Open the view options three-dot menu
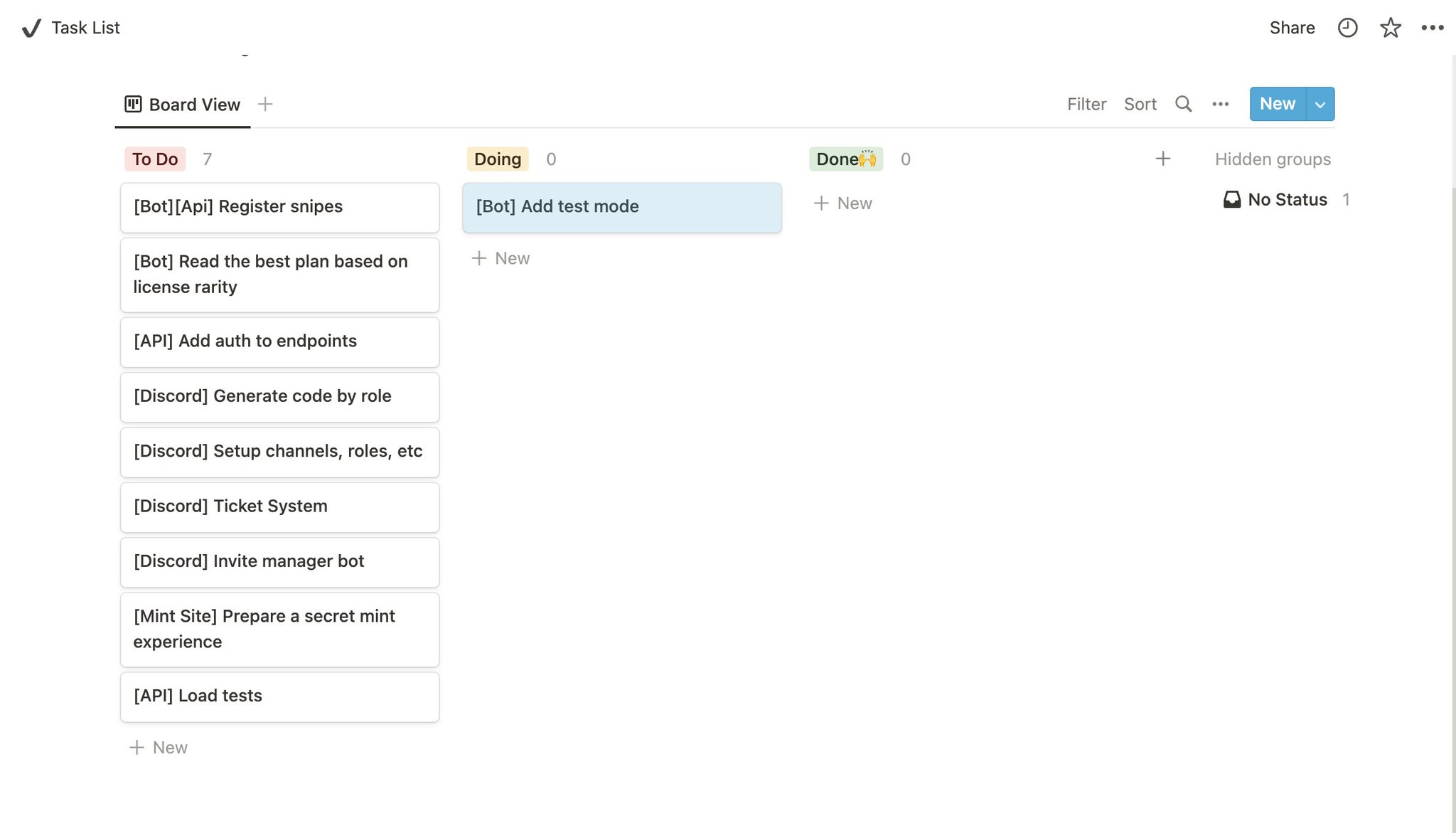The height and width of the screenshot is (833, 1456). [1220, 104]
